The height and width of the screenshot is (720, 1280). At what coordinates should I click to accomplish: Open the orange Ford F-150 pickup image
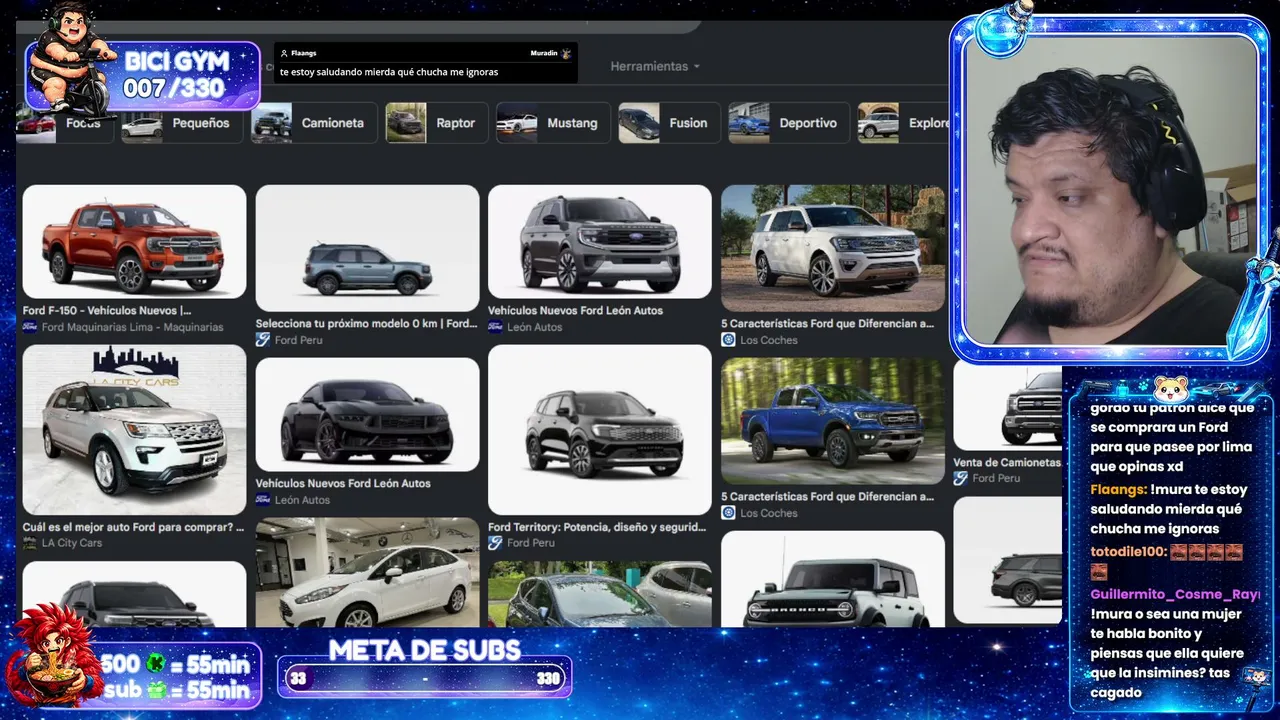[x=134, y=241]
